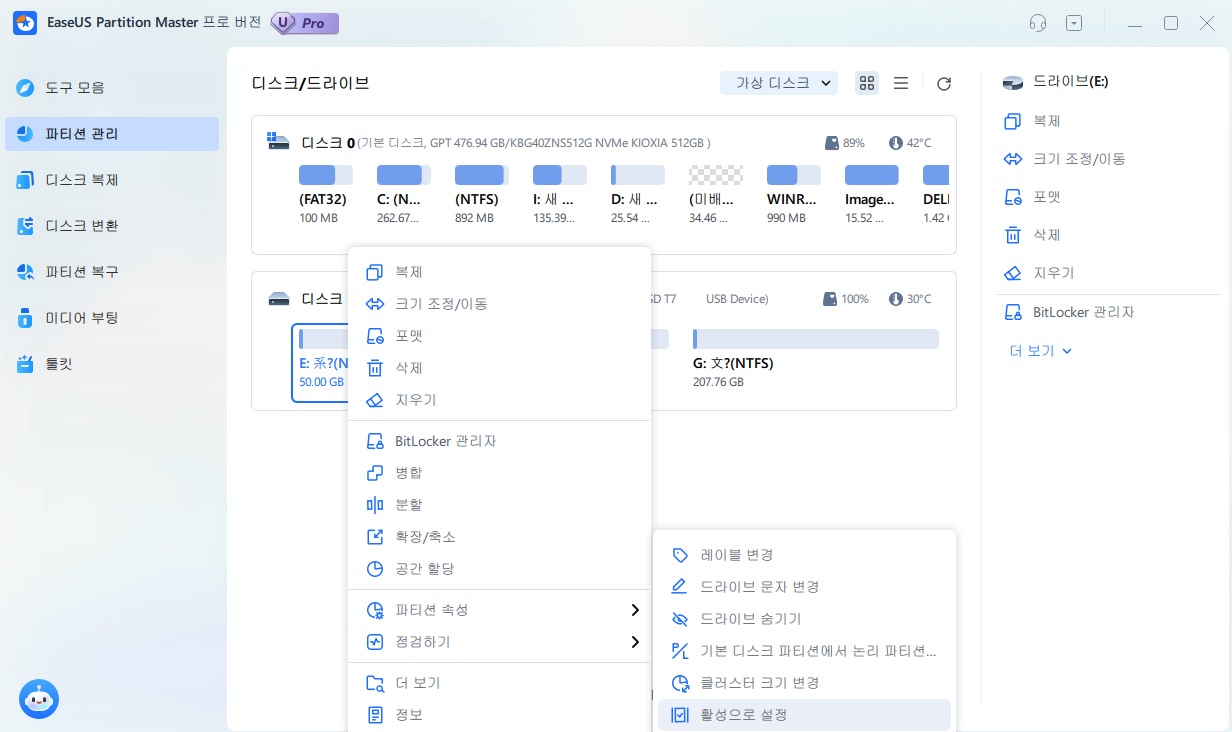1232x732 pixels.
Task: Open the 가상 디스크 dropdown
Action: tap(779, 83)
